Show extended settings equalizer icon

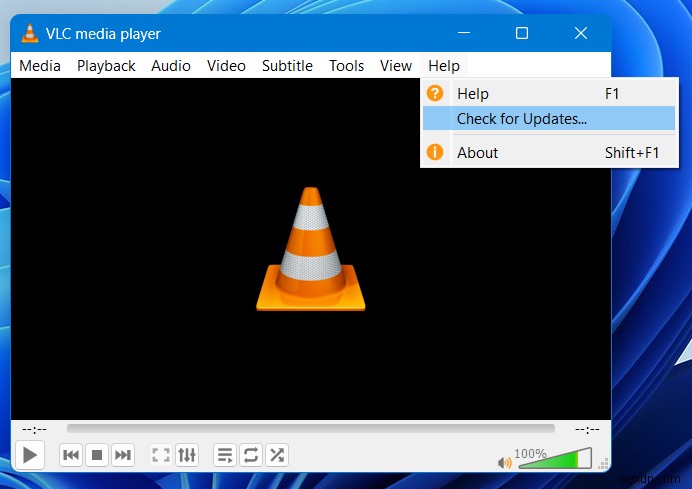[x=187, y=455]
